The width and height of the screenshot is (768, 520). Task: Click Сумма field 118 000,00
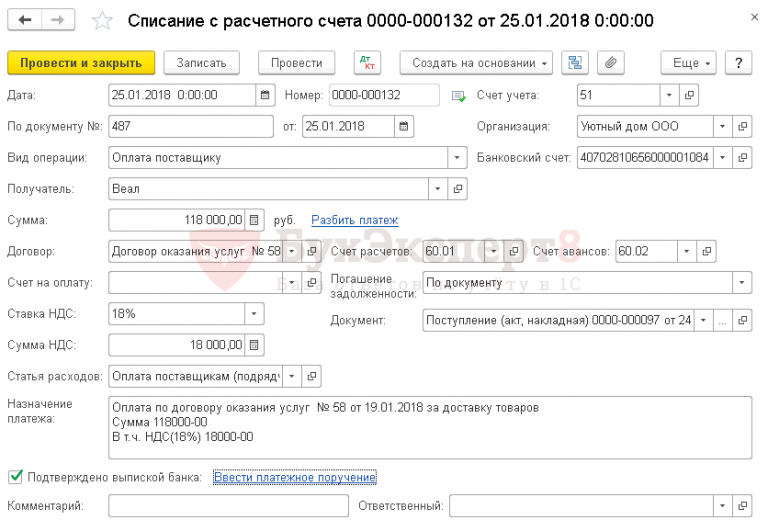click(x=177, y=220)
